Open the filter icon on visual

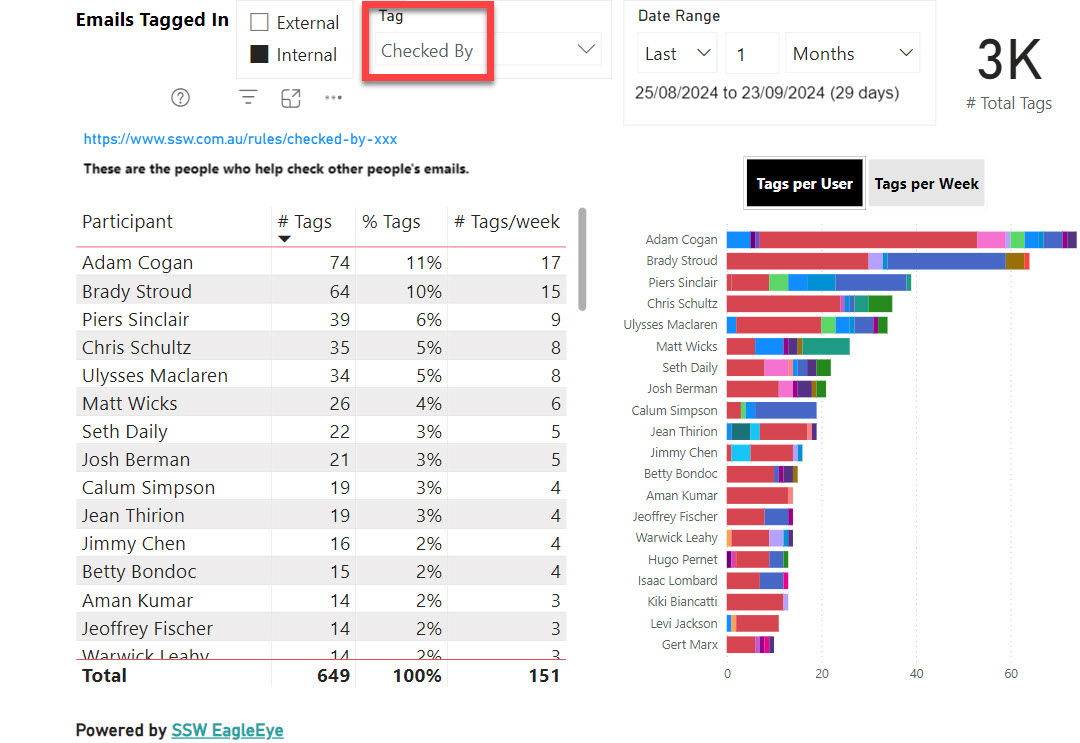248,97
